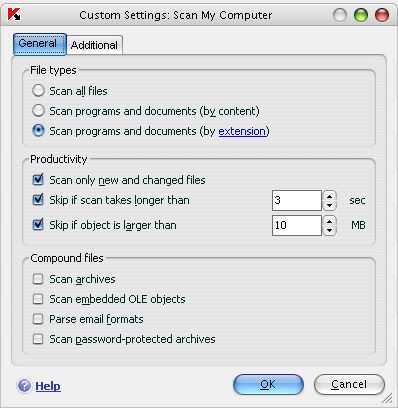Viewport: 398px width, 408px height.
Task: Select Scan all files option
Action: tap(38, 91)
